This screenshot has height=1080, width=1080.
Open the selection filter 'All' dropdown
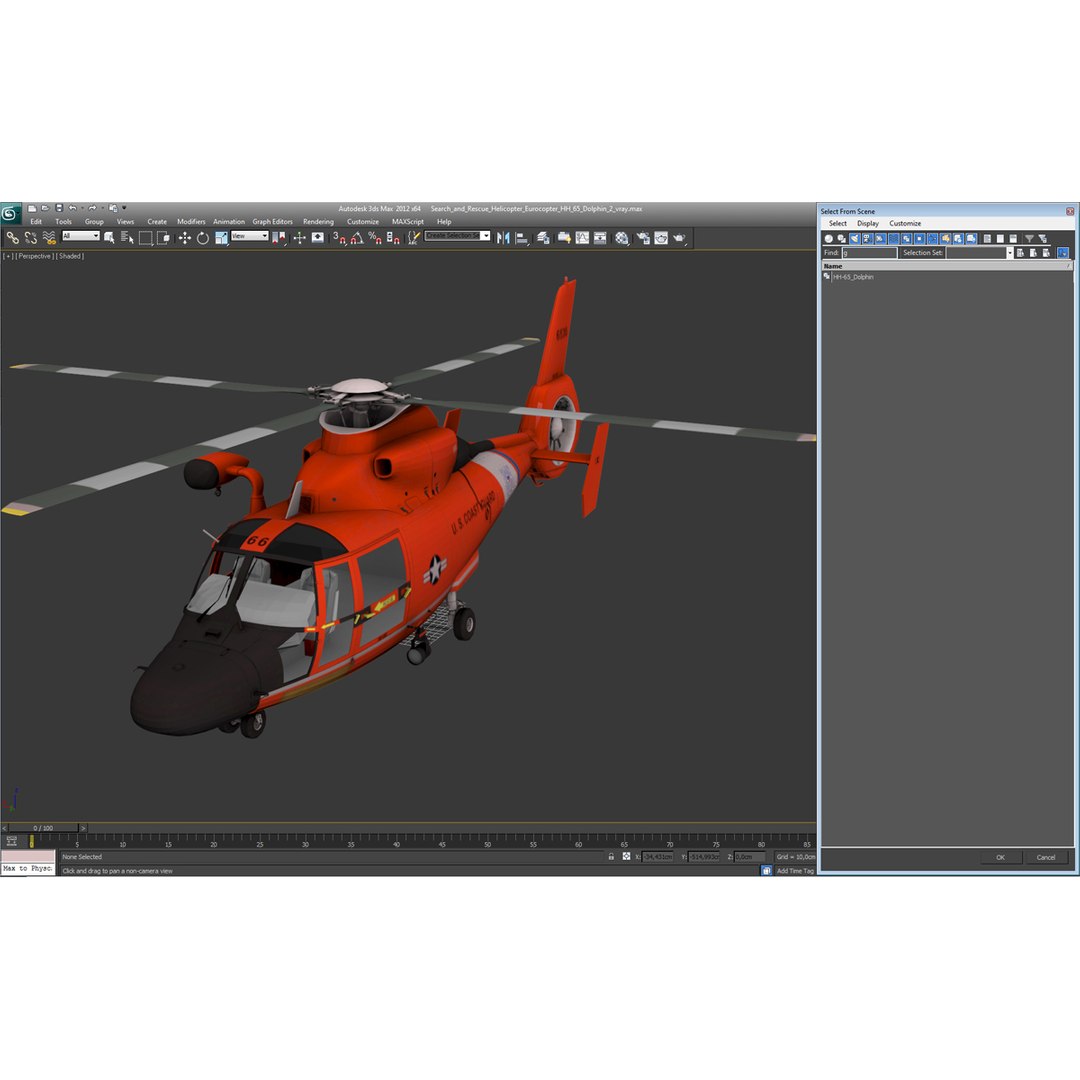(81, 236)
